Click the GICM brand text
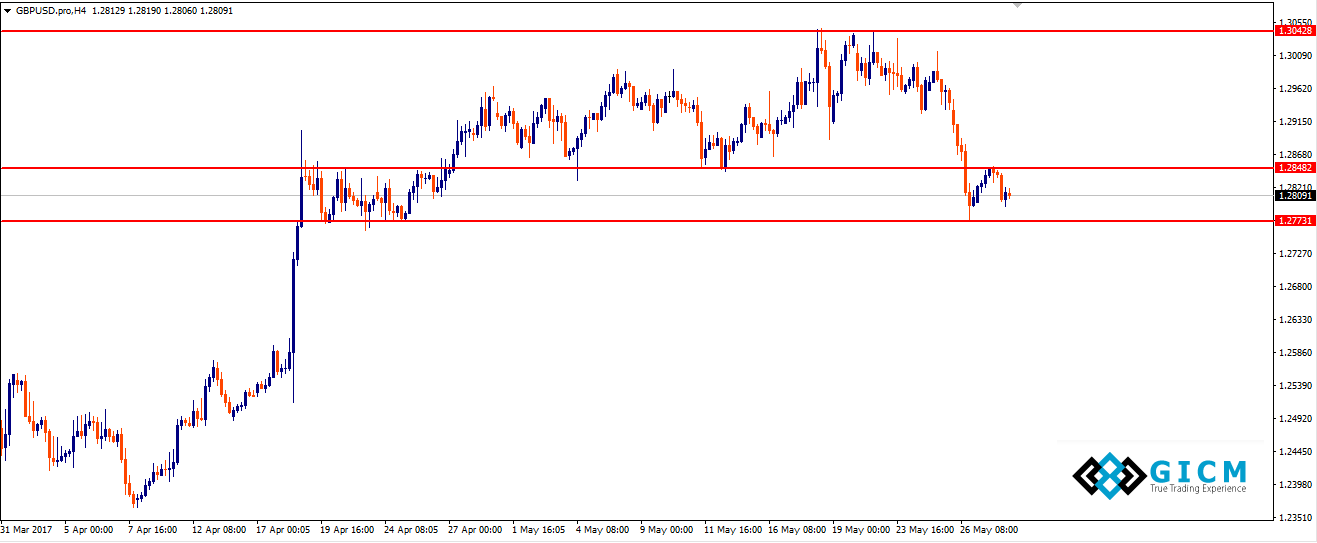1317x543 pixels. point(1198,470)
